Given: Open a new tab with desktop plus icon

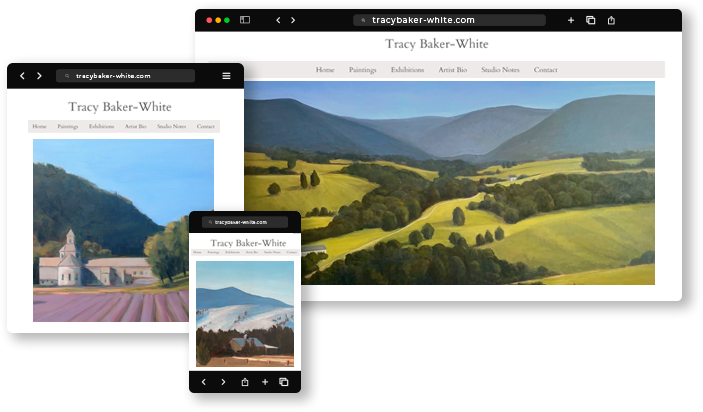Looking at the screenshot, I should [x=571, y=20].
